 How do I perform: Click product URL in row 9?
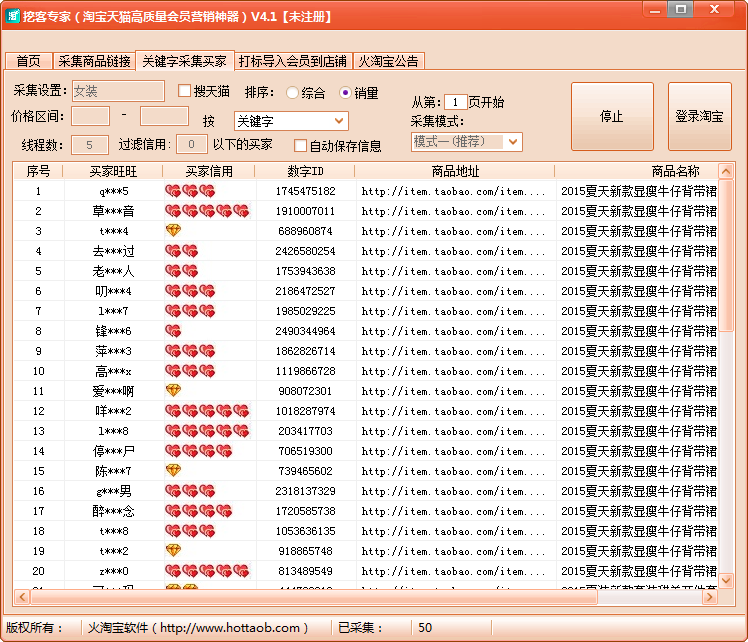click(453, 352)
